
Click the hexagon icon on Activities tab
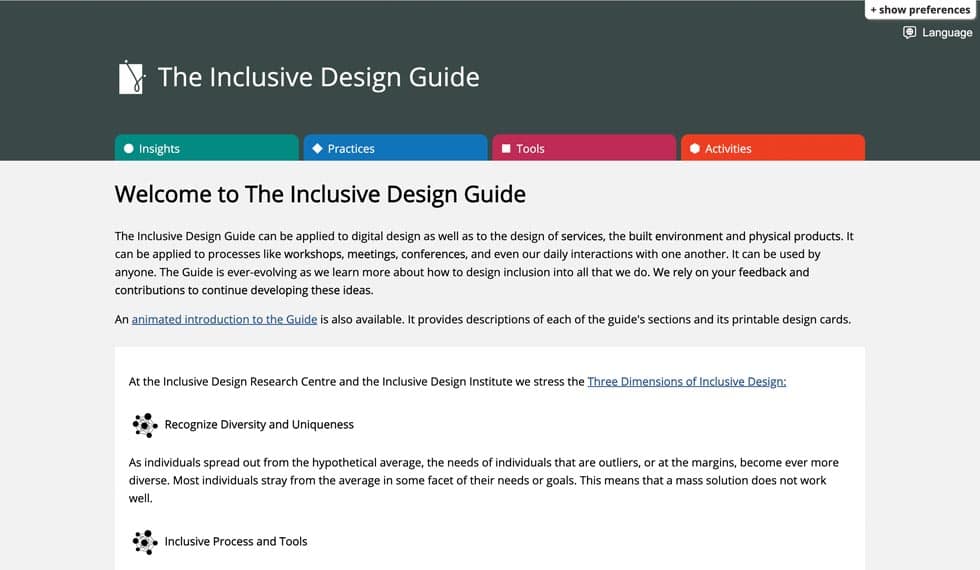tap(694, 149)
